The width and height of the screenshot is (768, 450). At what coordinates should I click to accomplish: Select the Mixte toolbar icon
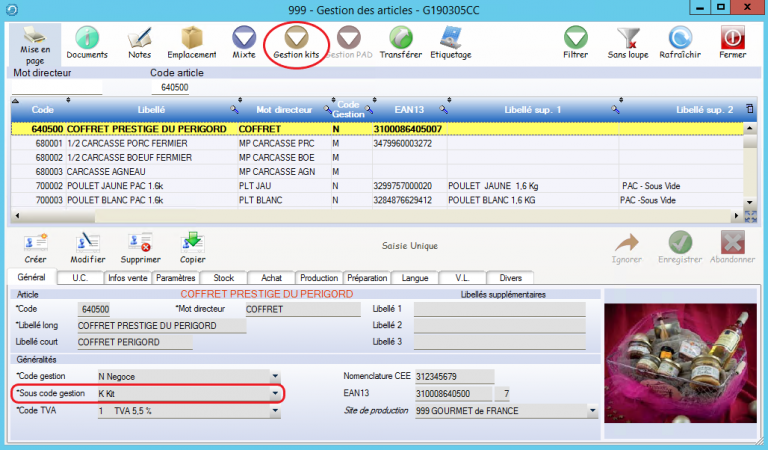pos(243,39)
